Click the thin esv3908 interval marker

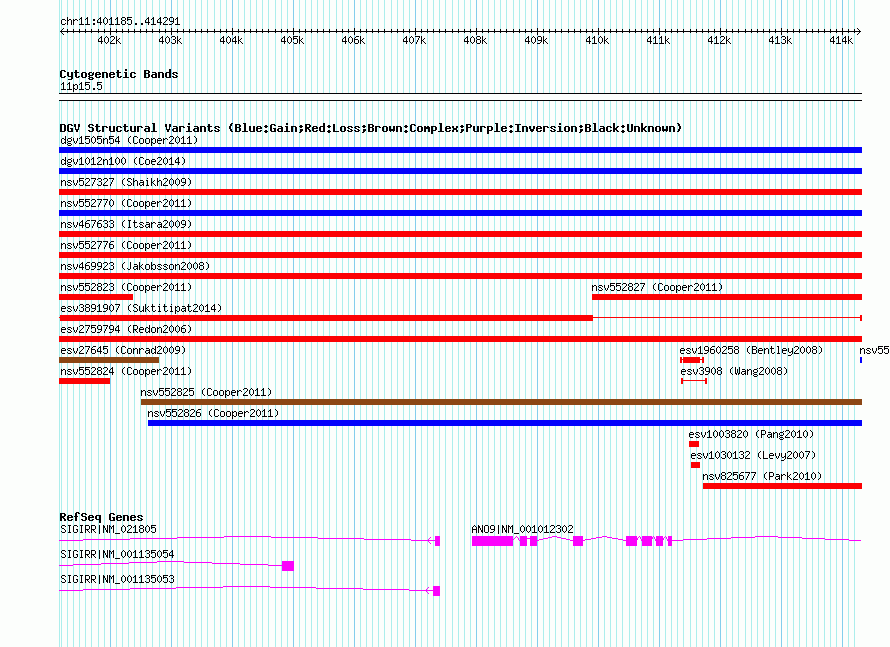click(x=694, y=381)
